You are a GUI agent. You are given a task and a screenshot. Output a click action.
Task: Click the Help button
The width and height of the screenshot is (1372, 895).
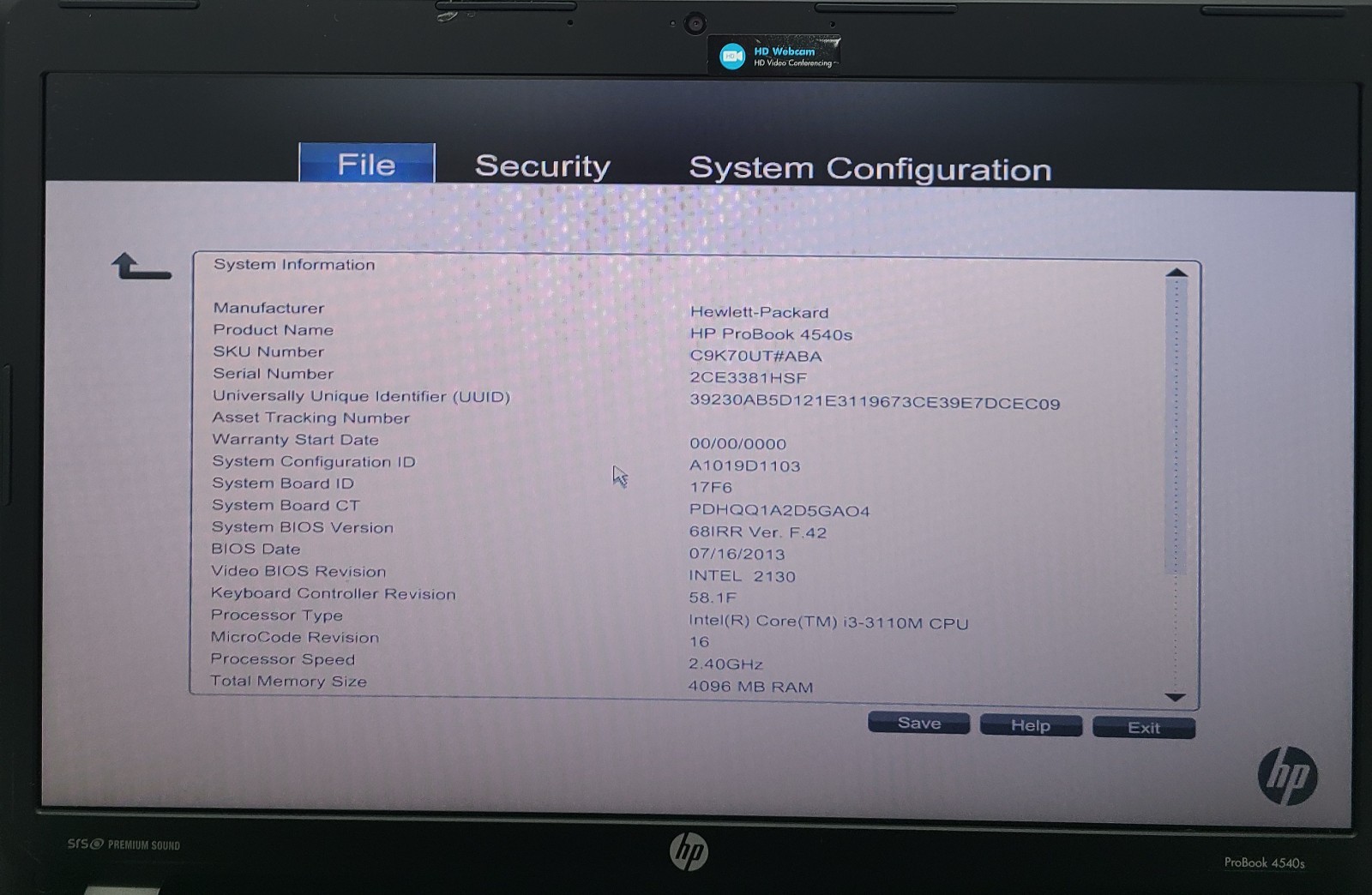tap(1031, 725)
